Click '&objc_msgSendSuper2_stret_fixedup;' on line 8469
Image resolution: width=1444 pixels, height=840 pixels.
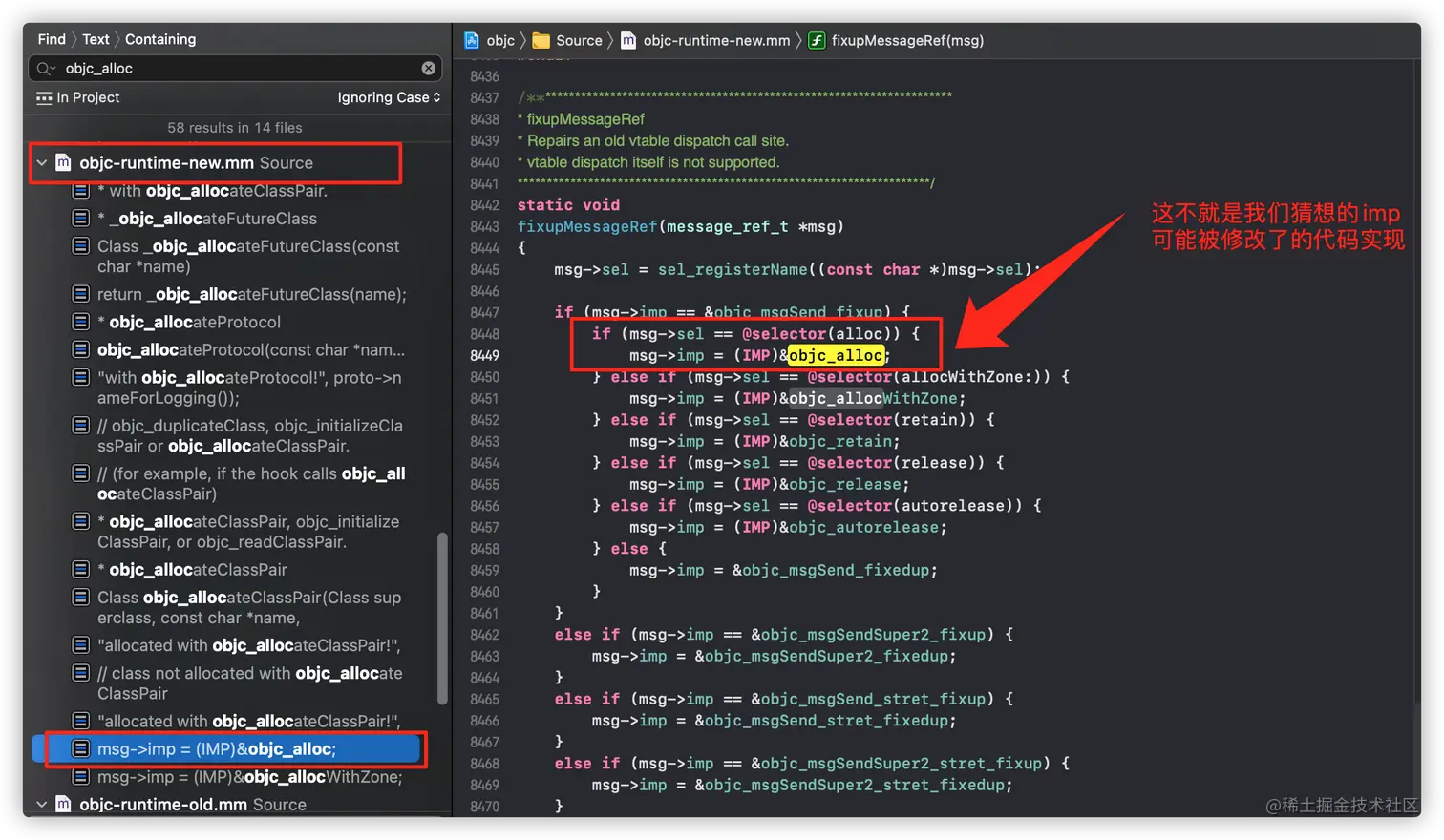click(854, 785)
